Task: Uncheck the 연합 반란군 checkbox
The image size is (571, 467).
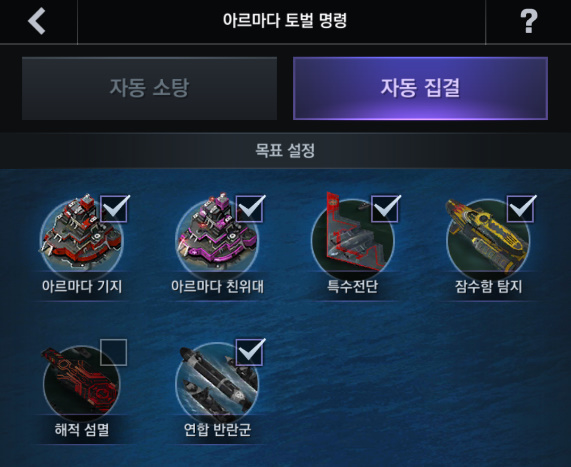Action: click(x=250, y=352)
